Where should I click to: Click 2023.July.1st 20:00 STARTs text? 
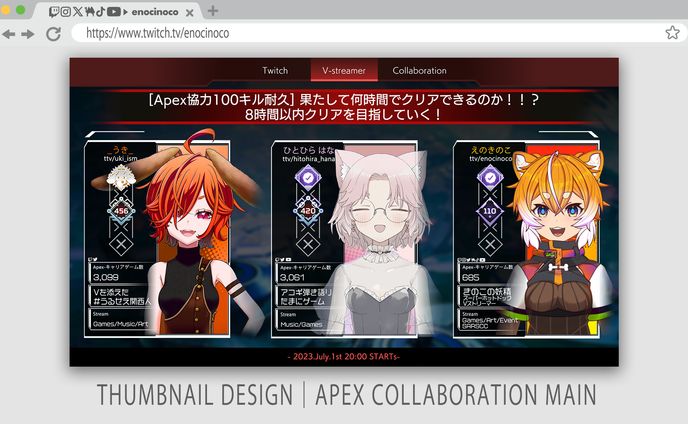(x=344, y=356)
